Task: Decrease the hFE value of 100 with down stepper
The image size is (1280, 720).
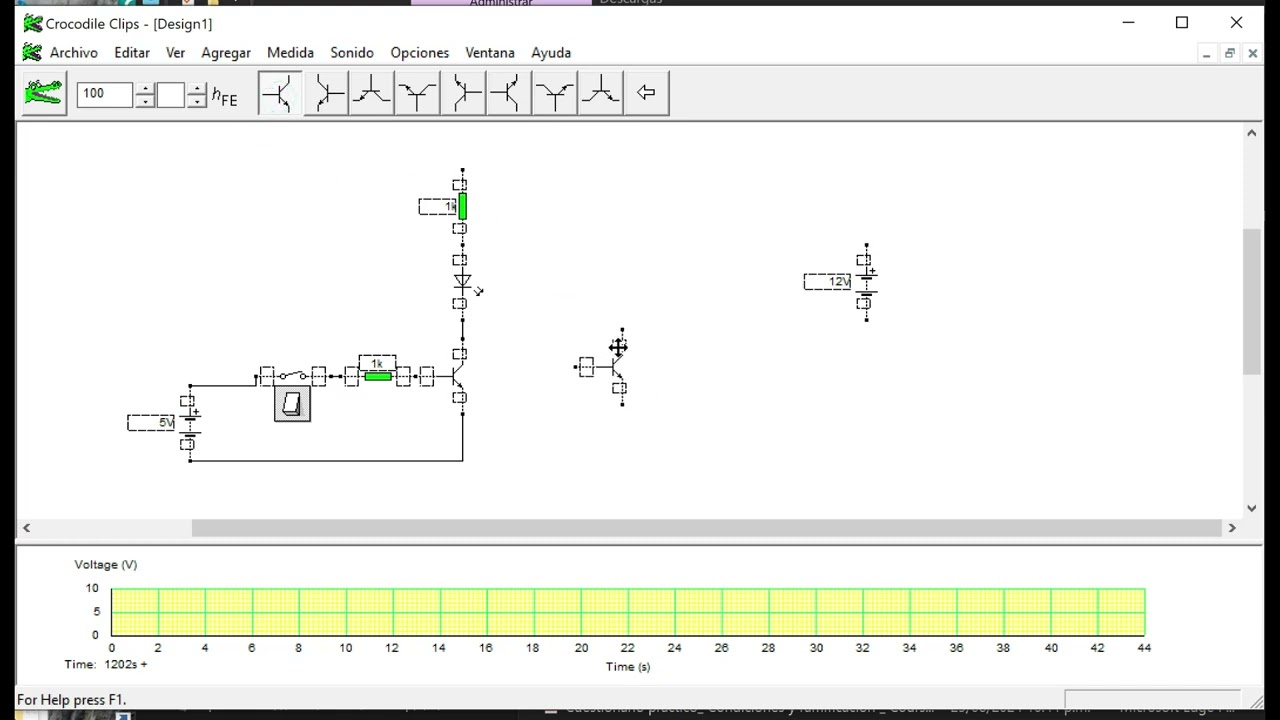Action: point(145,101)
